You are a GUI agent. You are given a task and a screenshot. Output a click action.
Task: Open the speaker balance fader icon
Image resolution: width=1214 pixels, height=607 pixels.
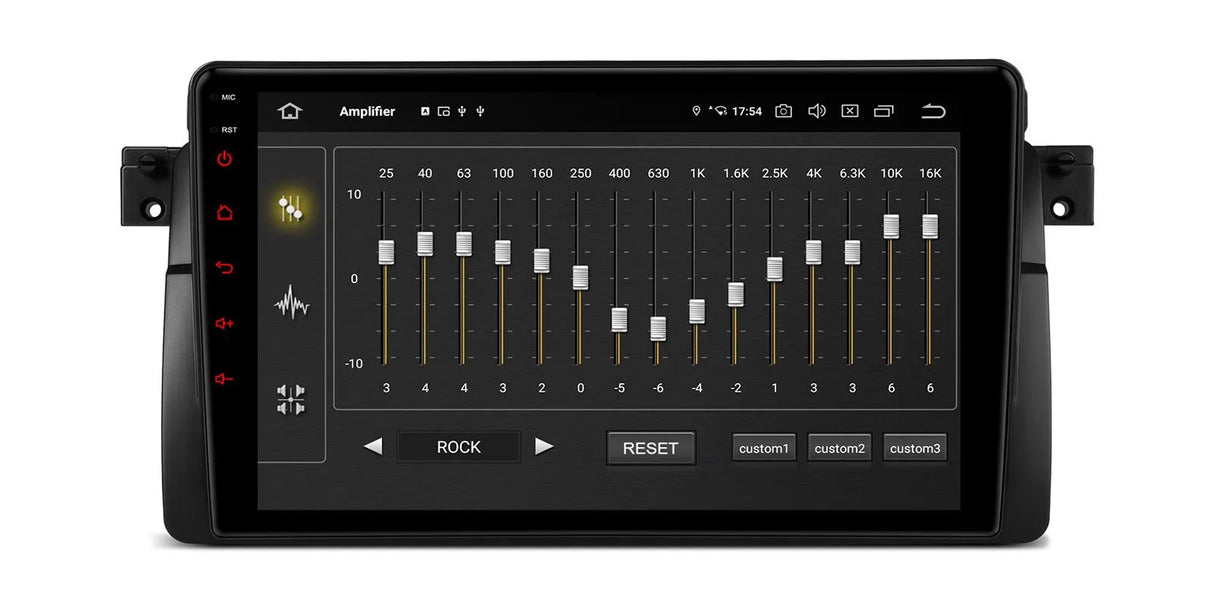click(291, 399)
